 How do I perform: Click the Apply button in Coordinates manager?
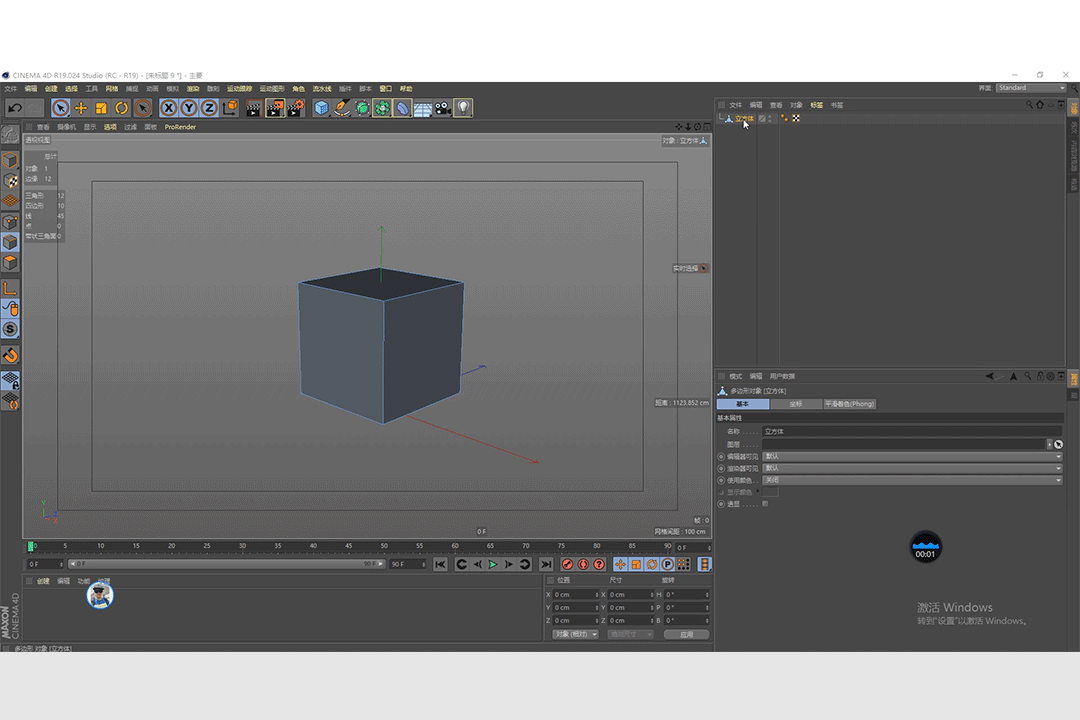point(686,634)
